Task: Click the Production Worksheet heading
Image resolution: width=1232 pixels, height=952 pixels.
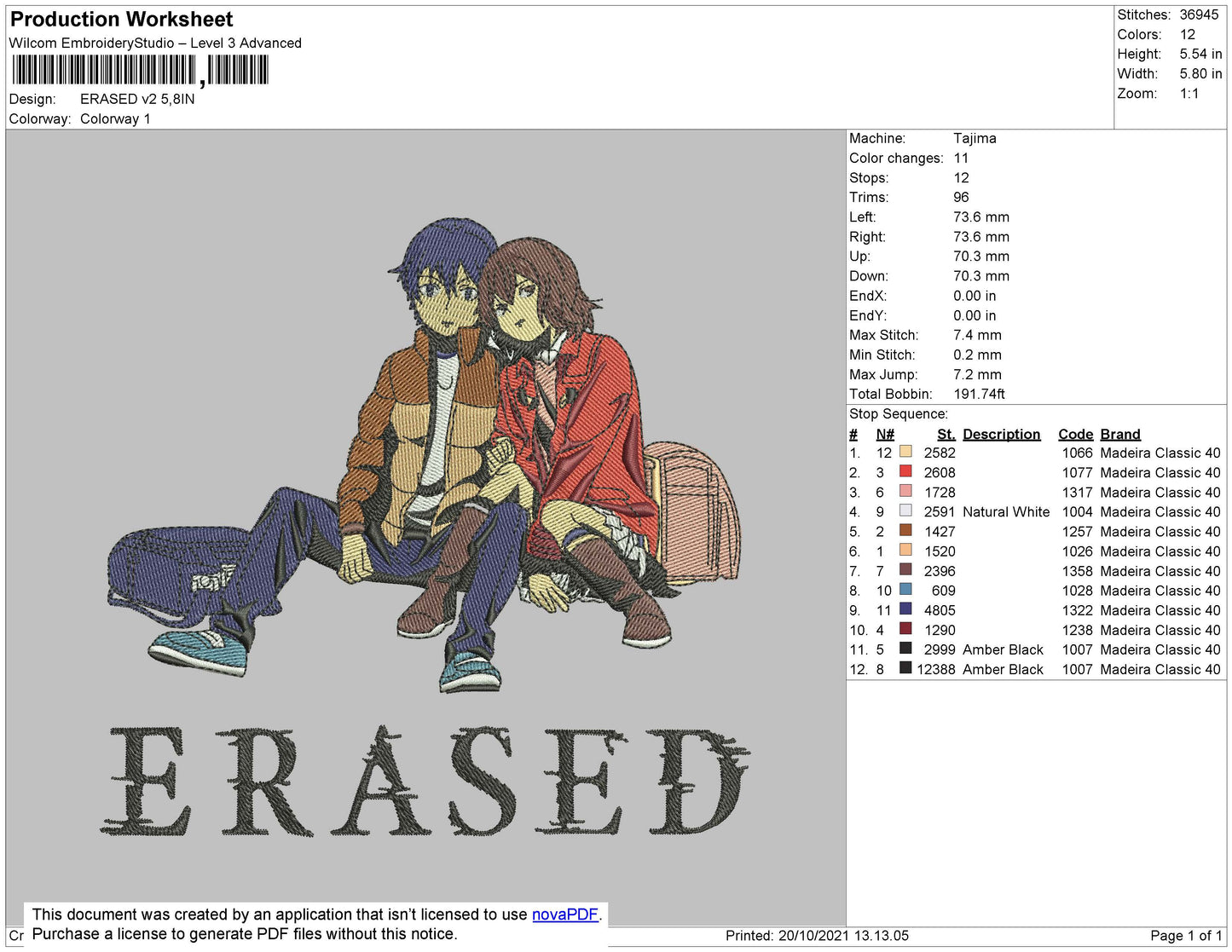Action: 121,19
